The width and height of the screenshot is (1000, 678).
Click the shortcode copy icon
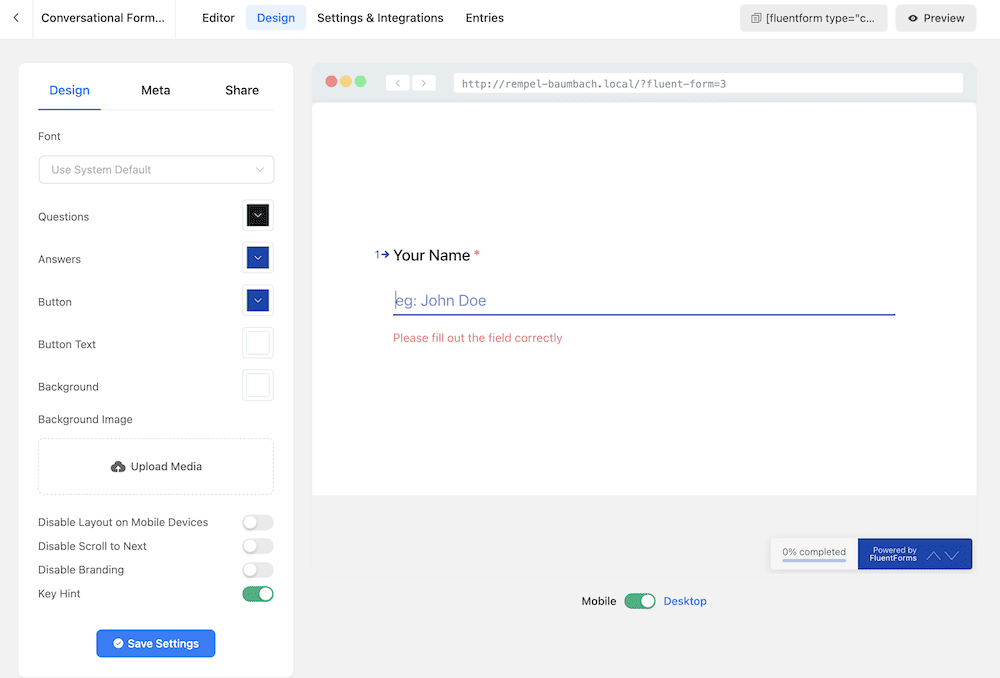click(x=756, y=18)
